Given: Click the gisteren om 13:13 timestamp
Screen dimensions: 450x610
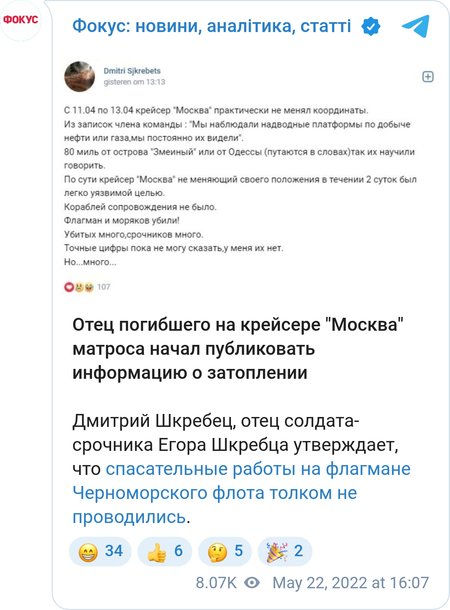Looking at the screenshot, I should coord(134,82).
